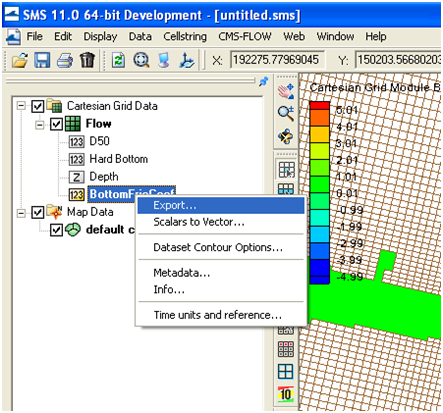Click the Frame image icon
Screen dimensions: 443x413
(x=141, y=60)
